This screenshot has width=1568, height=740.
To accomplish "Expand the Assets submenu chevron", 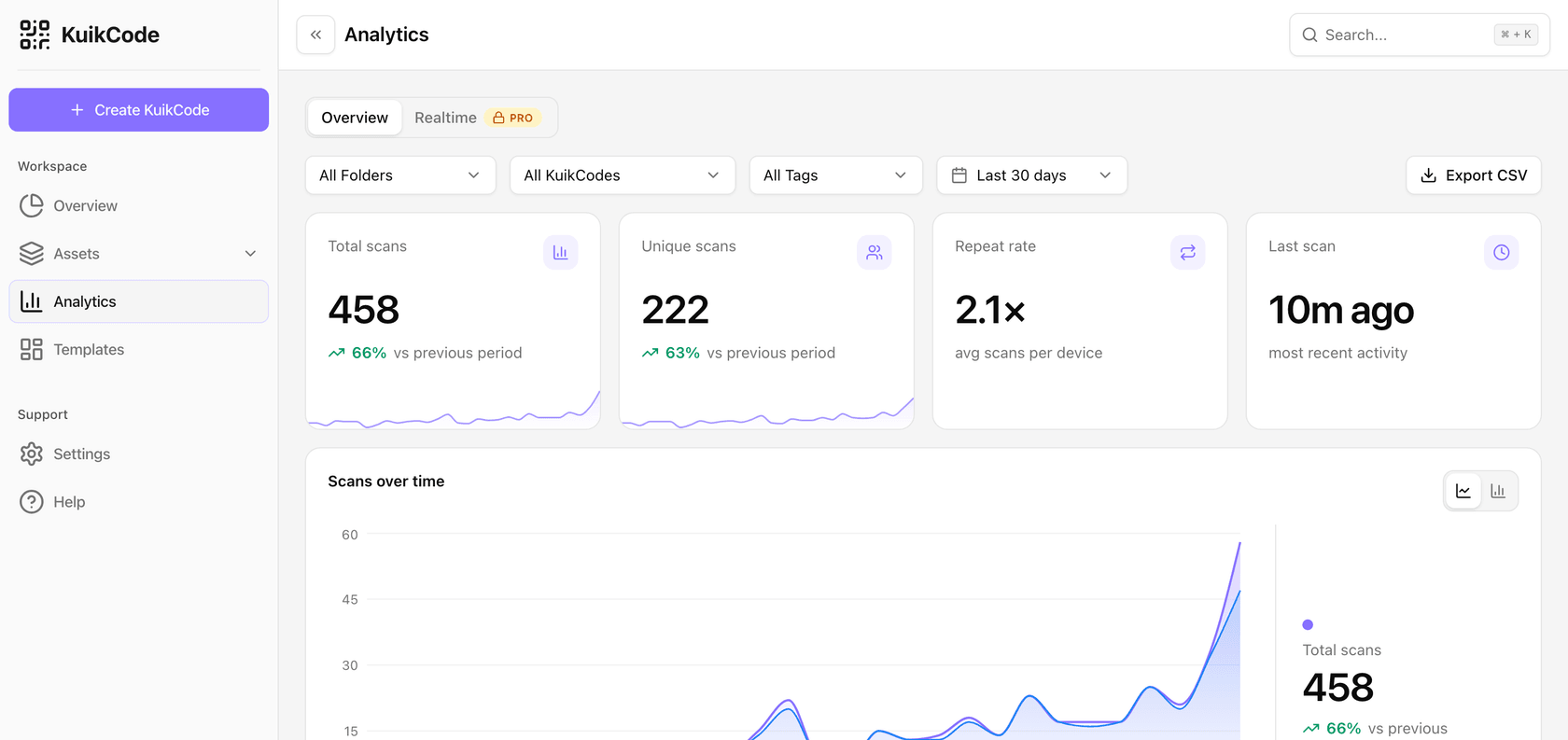I will coord(250,254).
